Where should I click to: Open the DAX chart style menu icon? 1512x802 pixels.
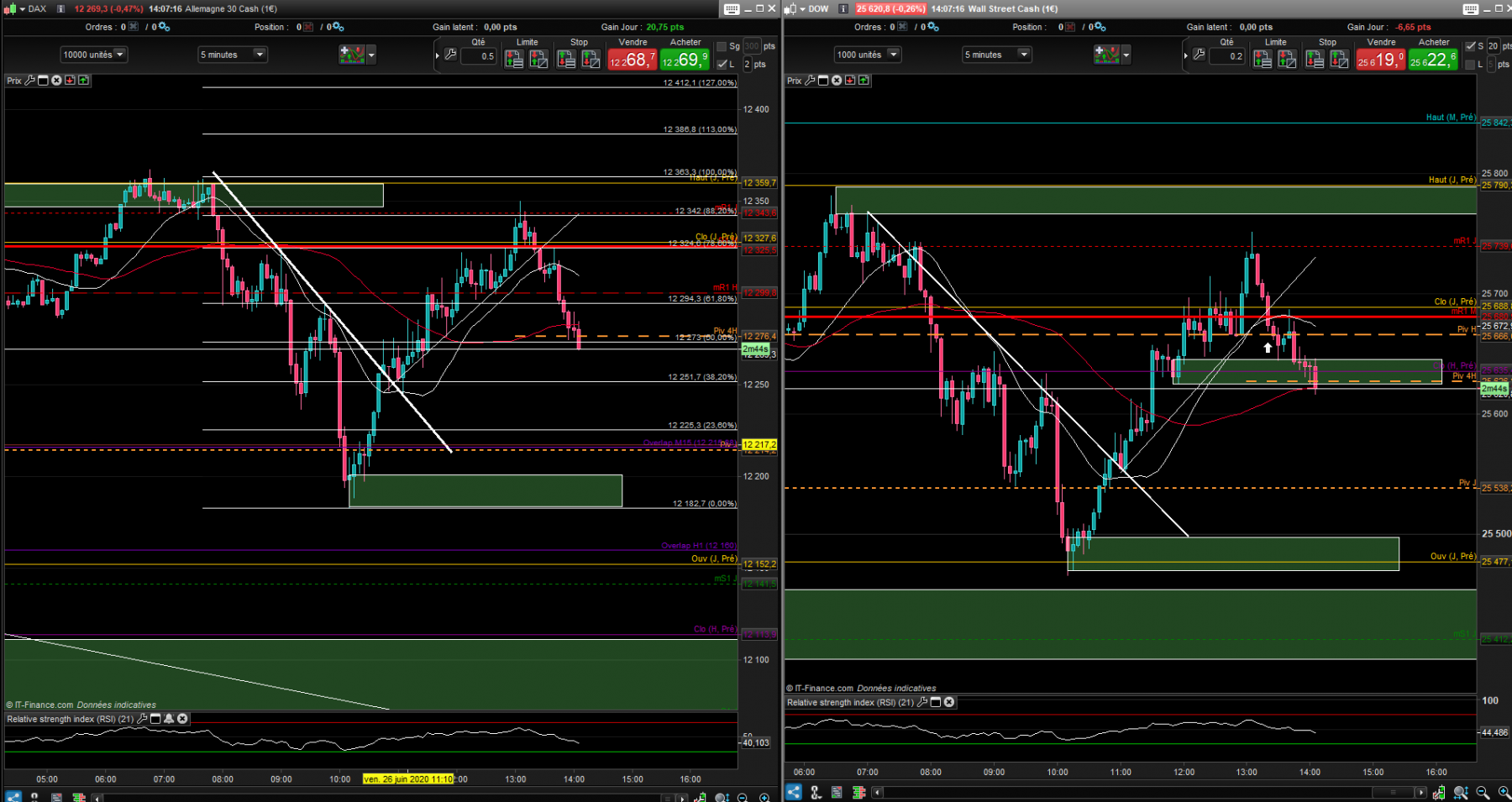tap(10, 8)
